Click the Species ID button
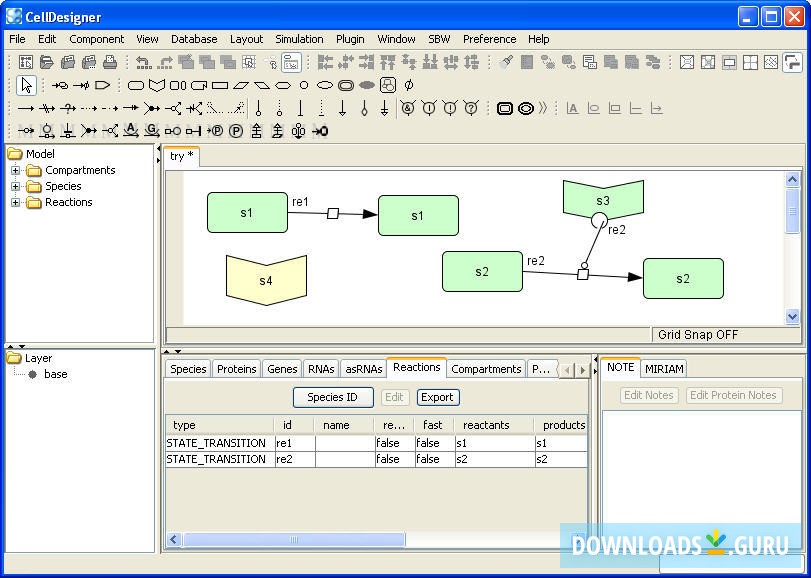The image size is (811, 578). [x=333, y=397]
